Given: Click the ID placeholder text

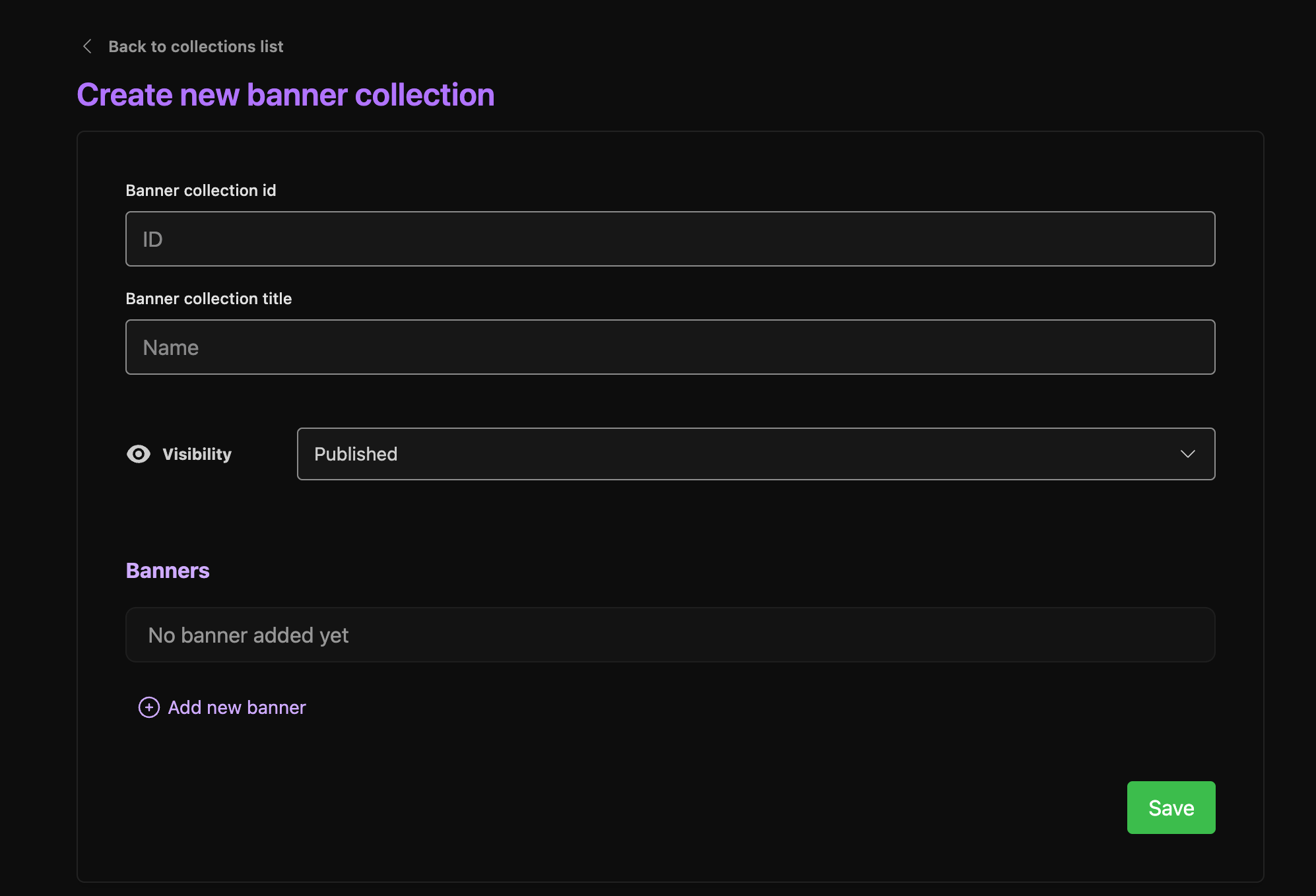Looking at the screenshot, I should [x=152, y=240].
